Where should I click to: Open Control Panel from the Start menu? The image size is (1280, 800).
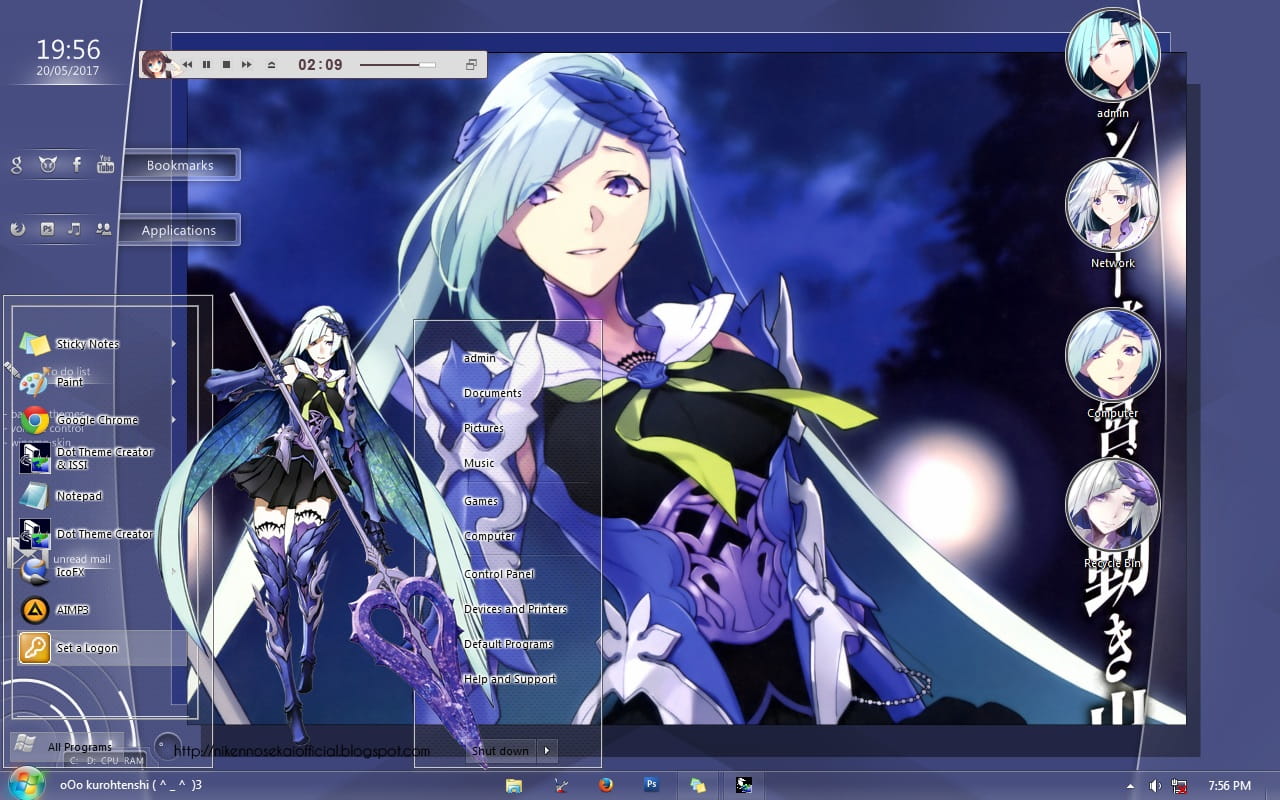pos(500,573)
